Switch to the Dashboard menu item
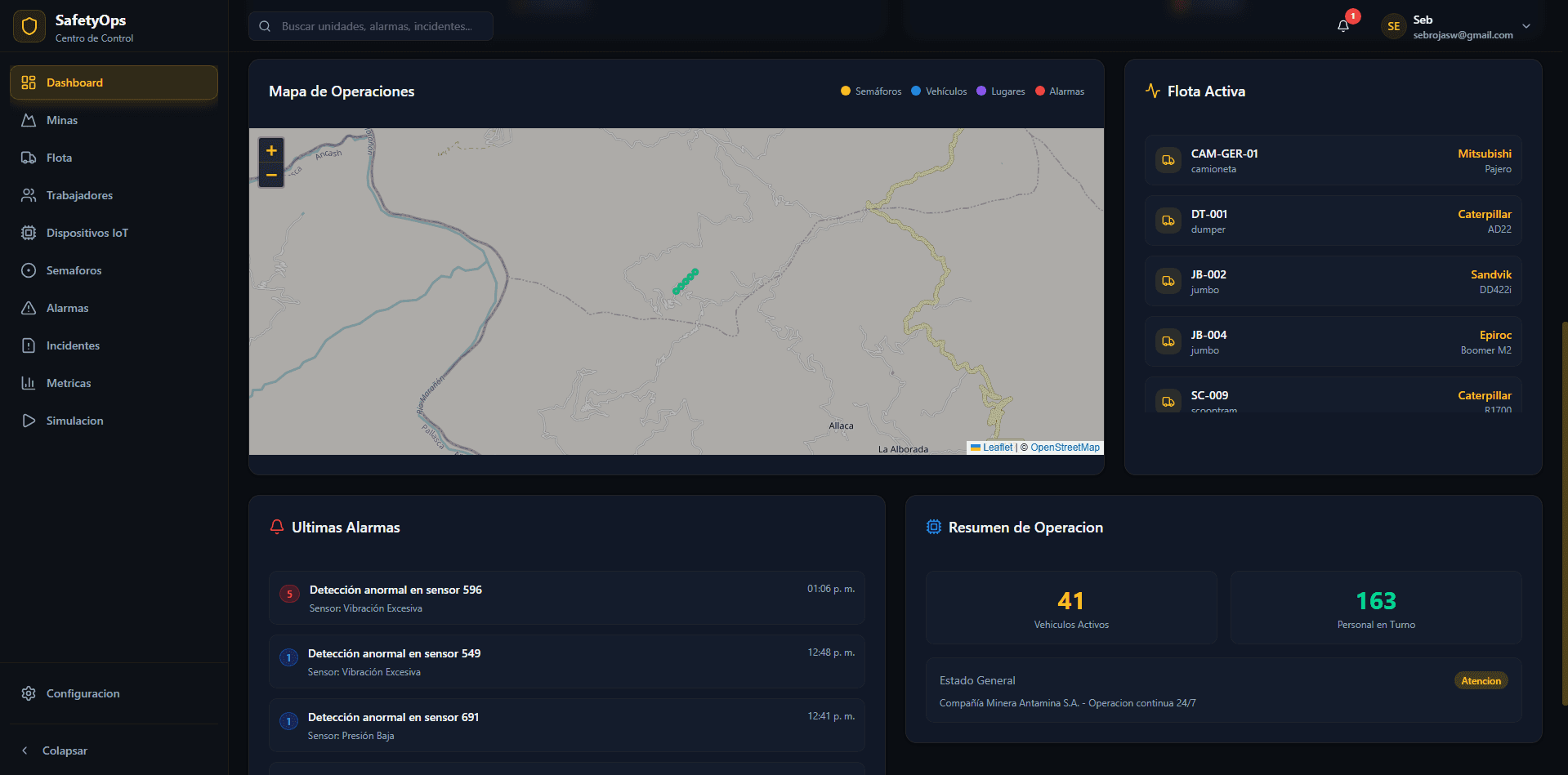The height and width of the screenshot is (775, 1568). click(x=75, y=82)
